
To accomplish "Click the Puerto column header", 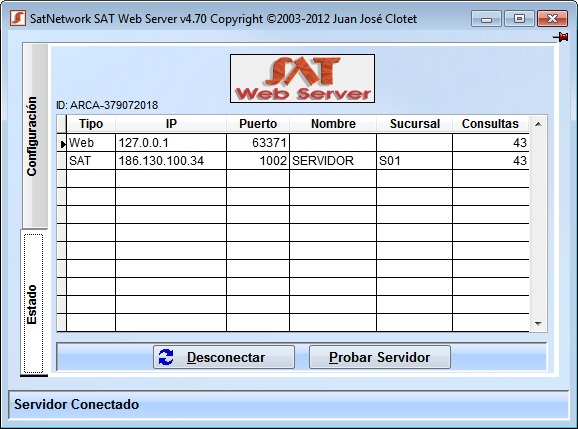I will coord(258,124).
